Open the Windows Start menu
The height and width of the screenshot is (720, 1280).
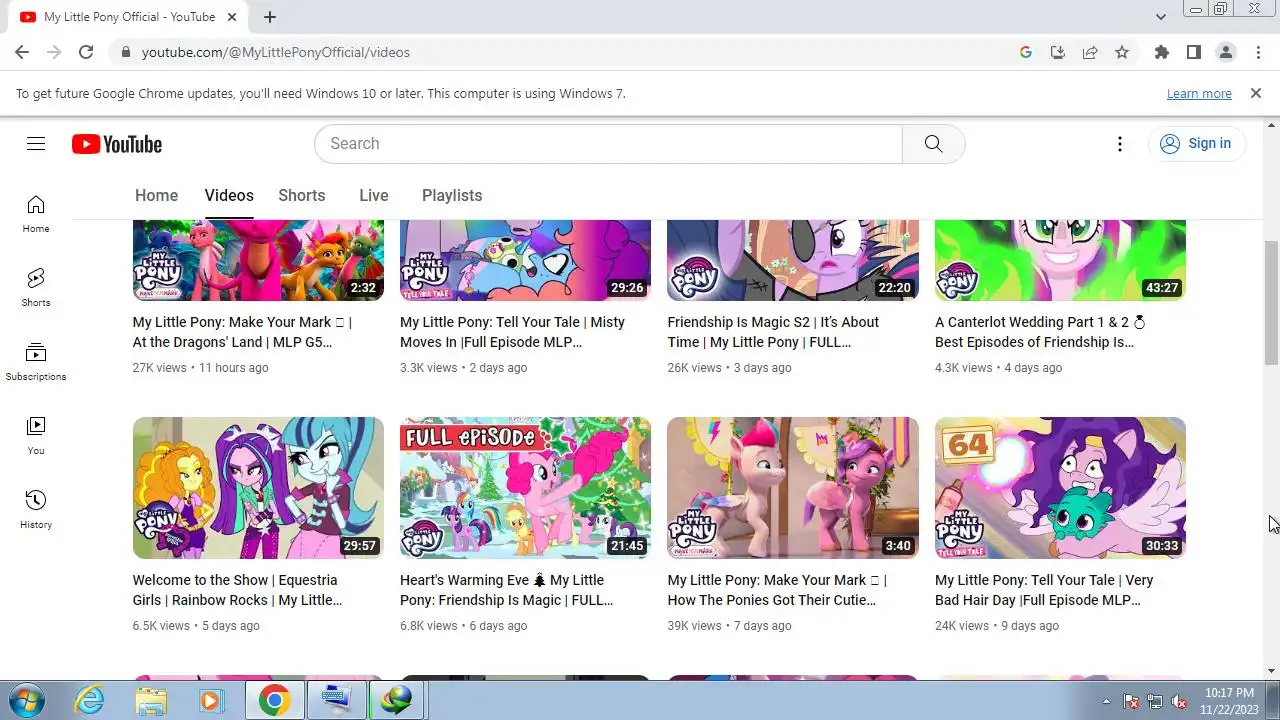pos(27,700)
